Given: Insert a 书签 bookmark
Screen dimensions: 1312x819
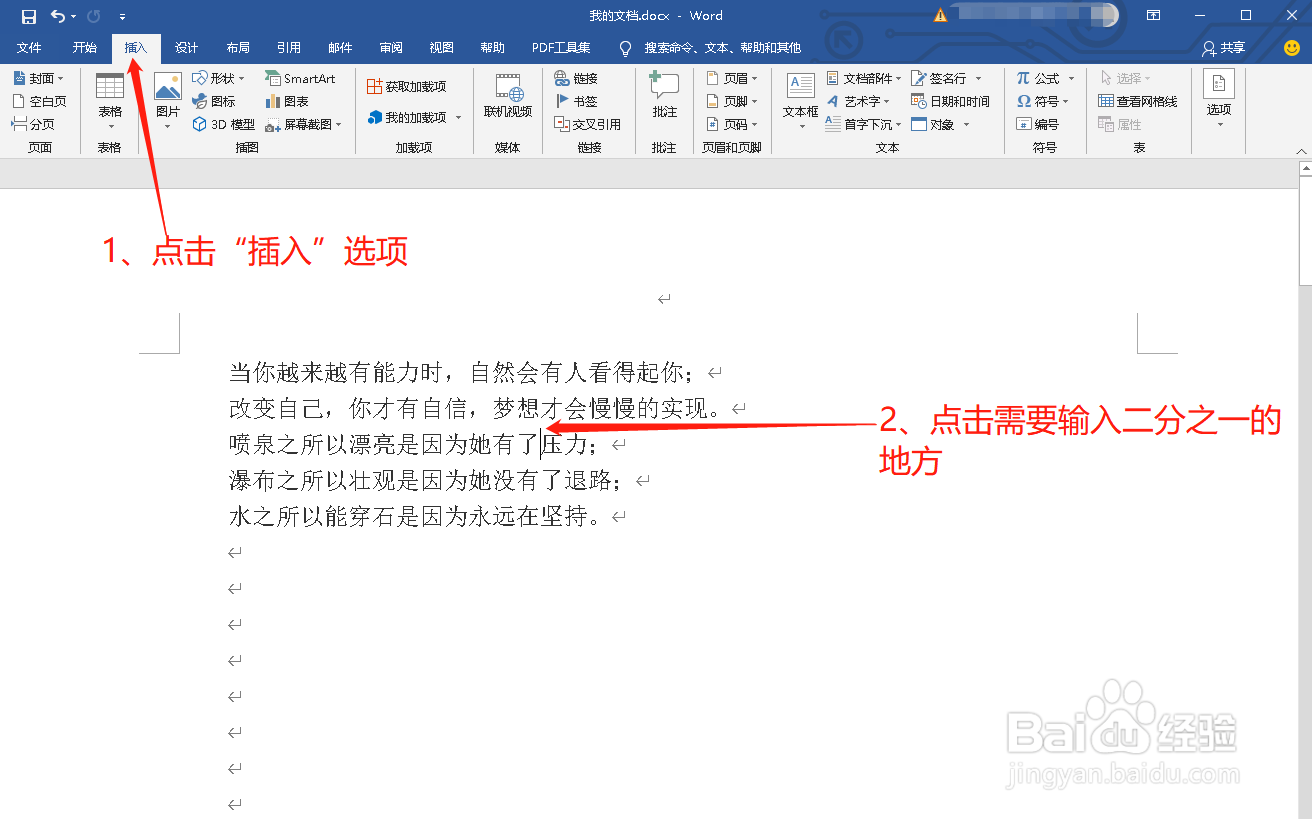Looking at the screenshot, I should tap(576, 101).
